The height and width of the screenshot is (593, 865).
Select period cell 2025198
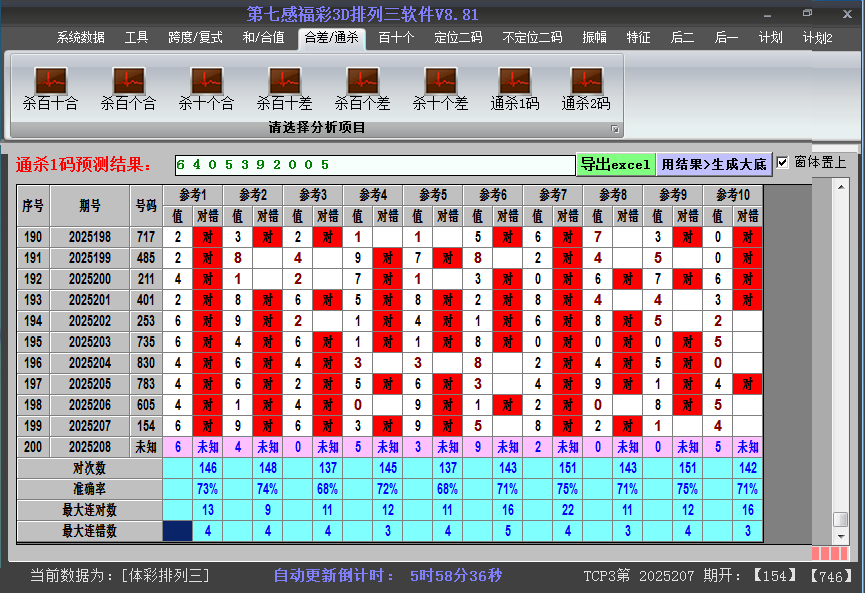(90, 237)
